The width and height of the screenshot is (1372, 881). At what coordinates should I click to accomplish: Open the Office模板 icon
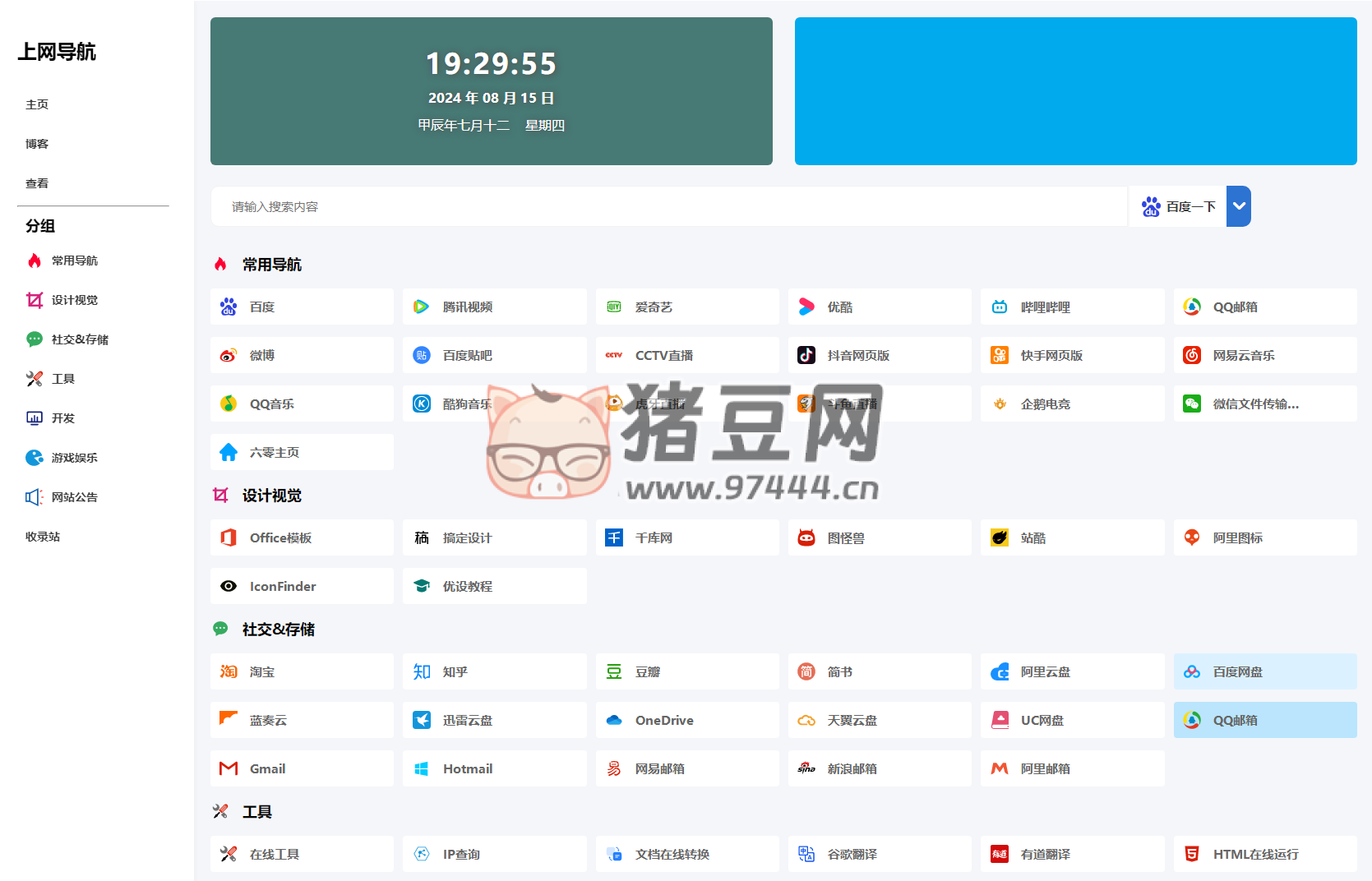(229, 537)
